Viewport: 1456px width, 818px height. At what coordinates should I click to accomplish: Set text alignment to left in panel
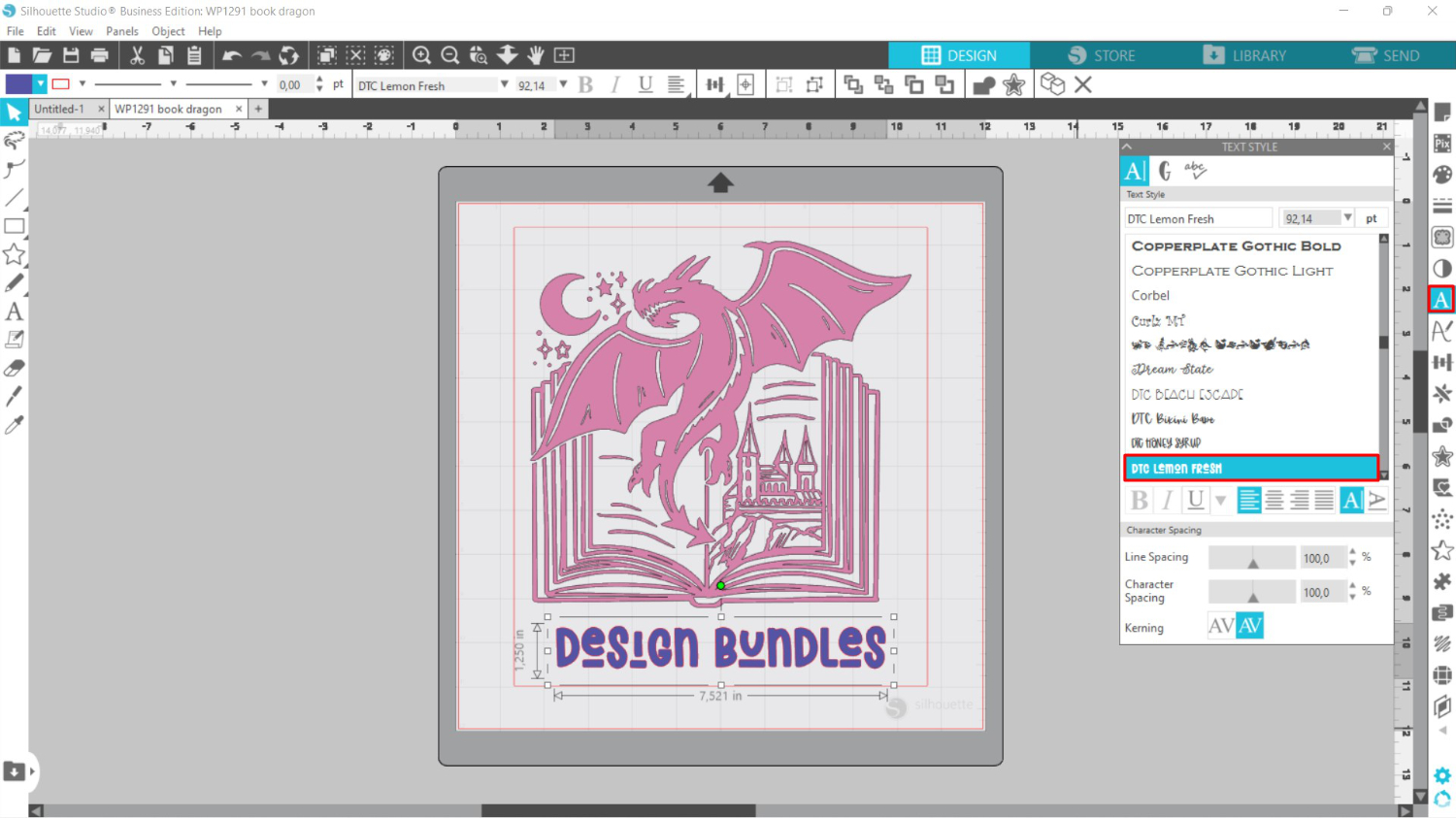1249,500
